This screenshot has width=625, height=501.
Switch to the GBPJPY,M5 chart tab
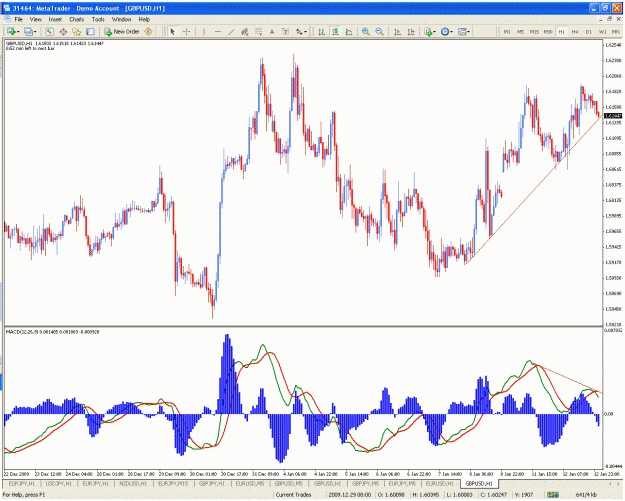[x=366, y=483]
